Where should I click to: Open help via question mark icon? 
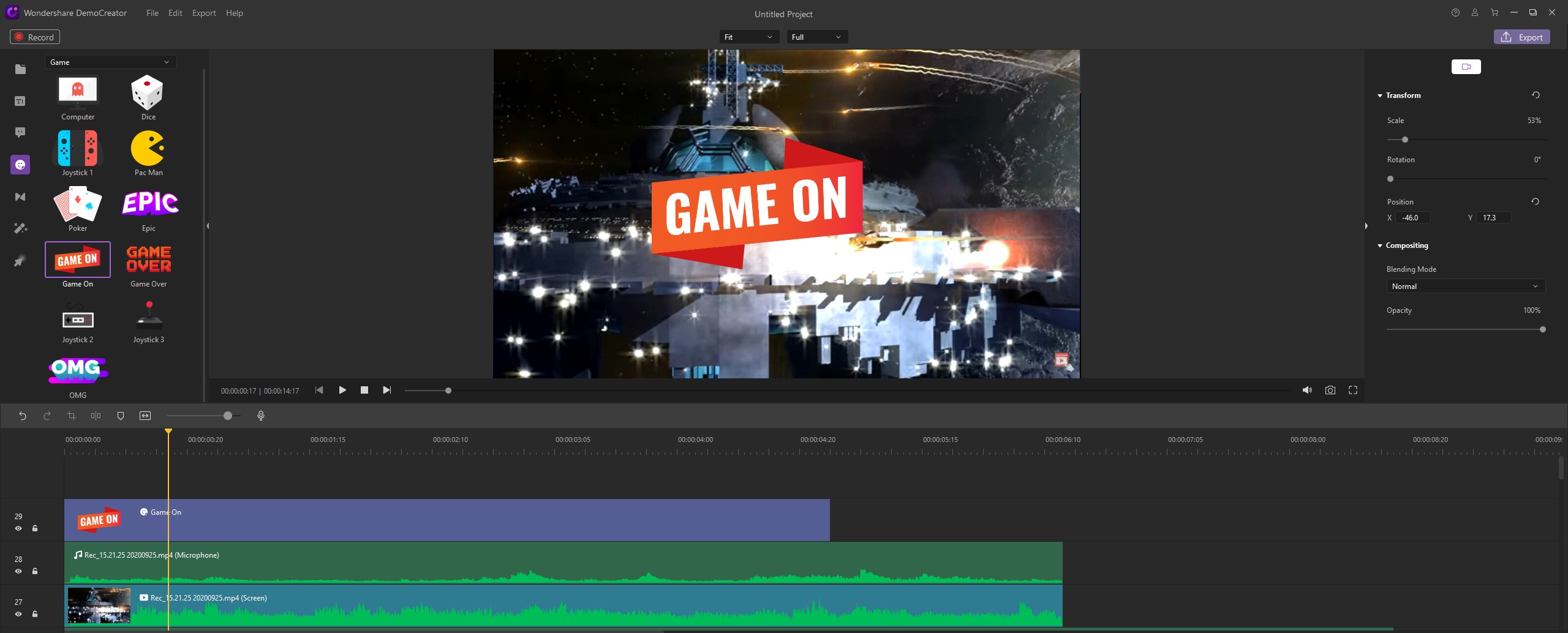point(1455,12)
